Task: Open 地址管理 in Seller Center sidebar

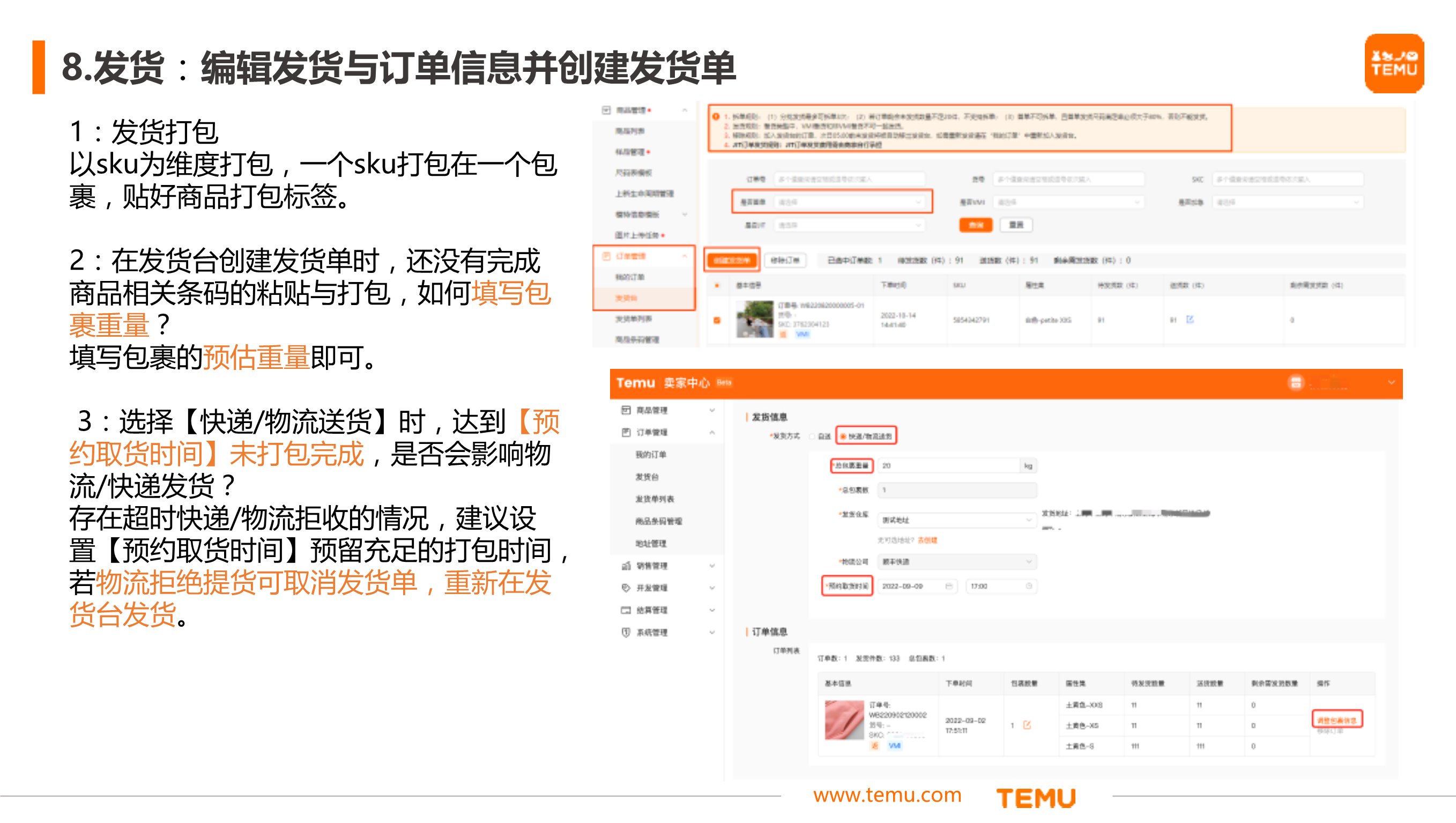Action: [651, 543]
